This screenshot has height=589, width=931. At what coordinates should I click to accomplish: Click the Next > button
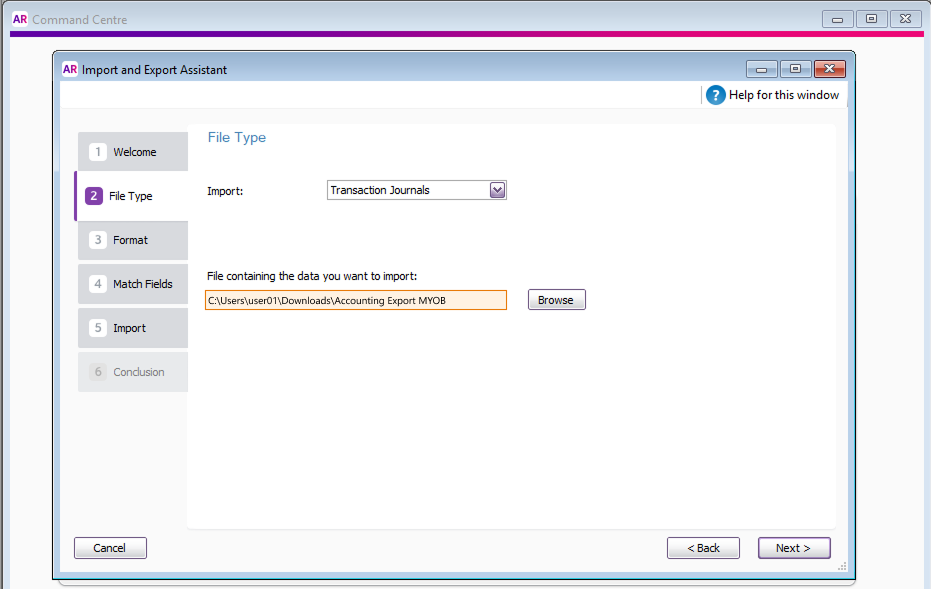(794, 548)
